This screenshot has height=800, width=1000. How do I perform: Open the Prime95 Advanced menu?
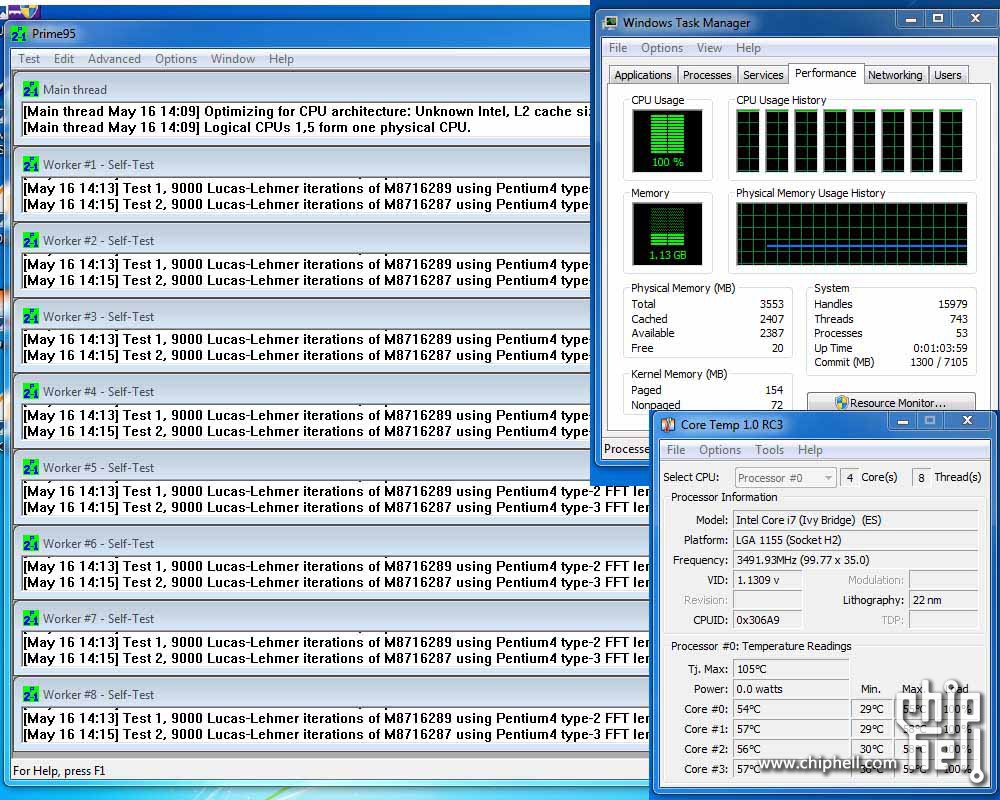point(114,59)
